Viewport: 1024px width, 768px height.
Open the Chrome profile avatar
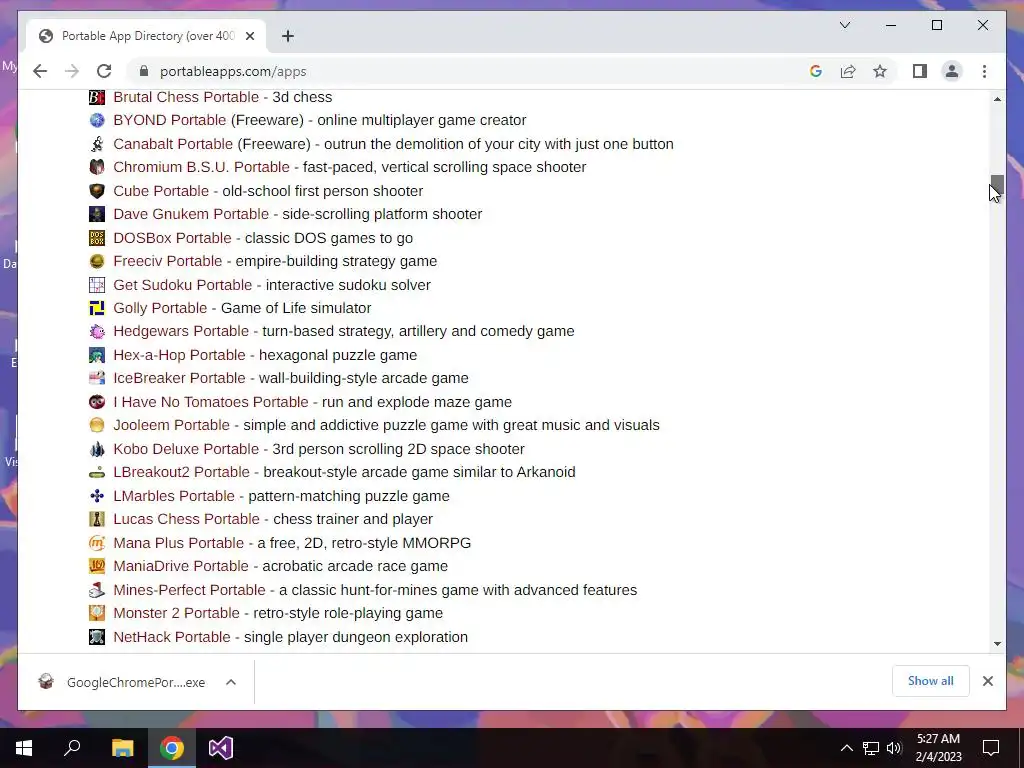pos(952,71)
